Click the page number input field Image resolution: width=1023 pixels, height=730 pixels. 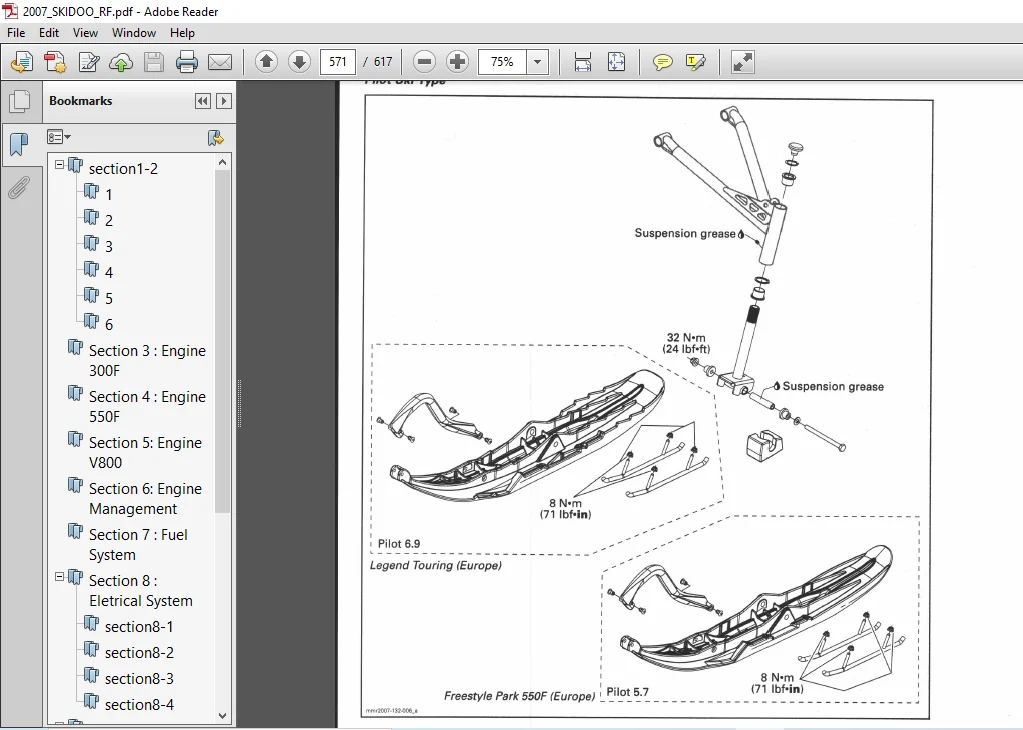(338, 62)
